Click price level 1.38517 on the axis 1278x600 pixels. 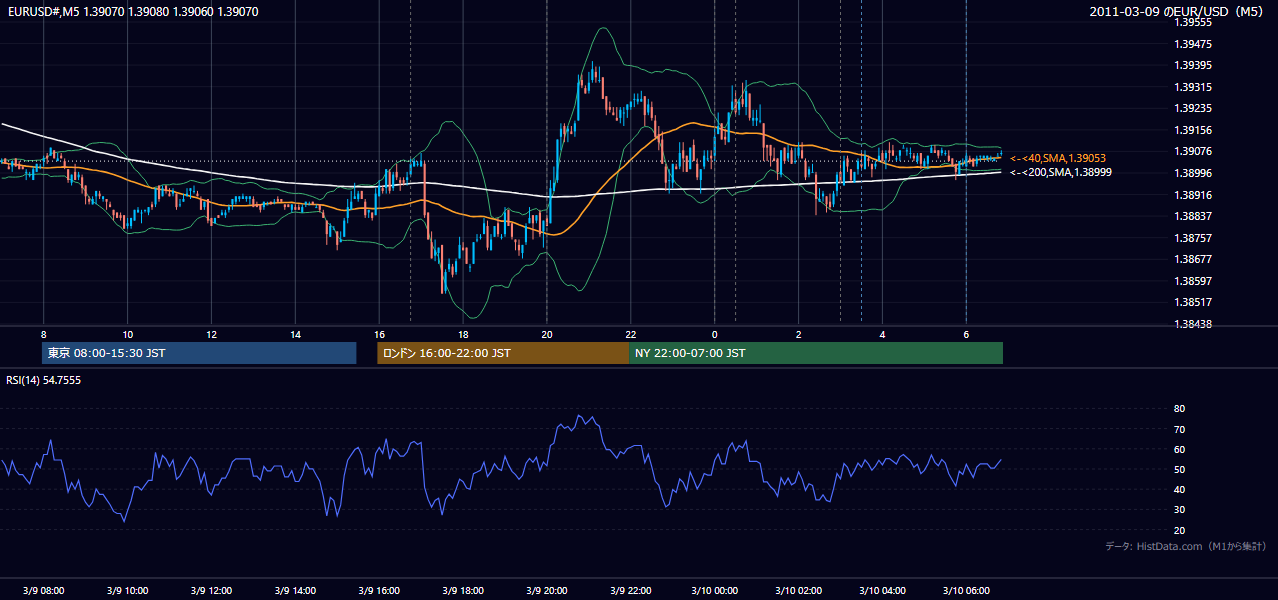[x=1192, y=302]
